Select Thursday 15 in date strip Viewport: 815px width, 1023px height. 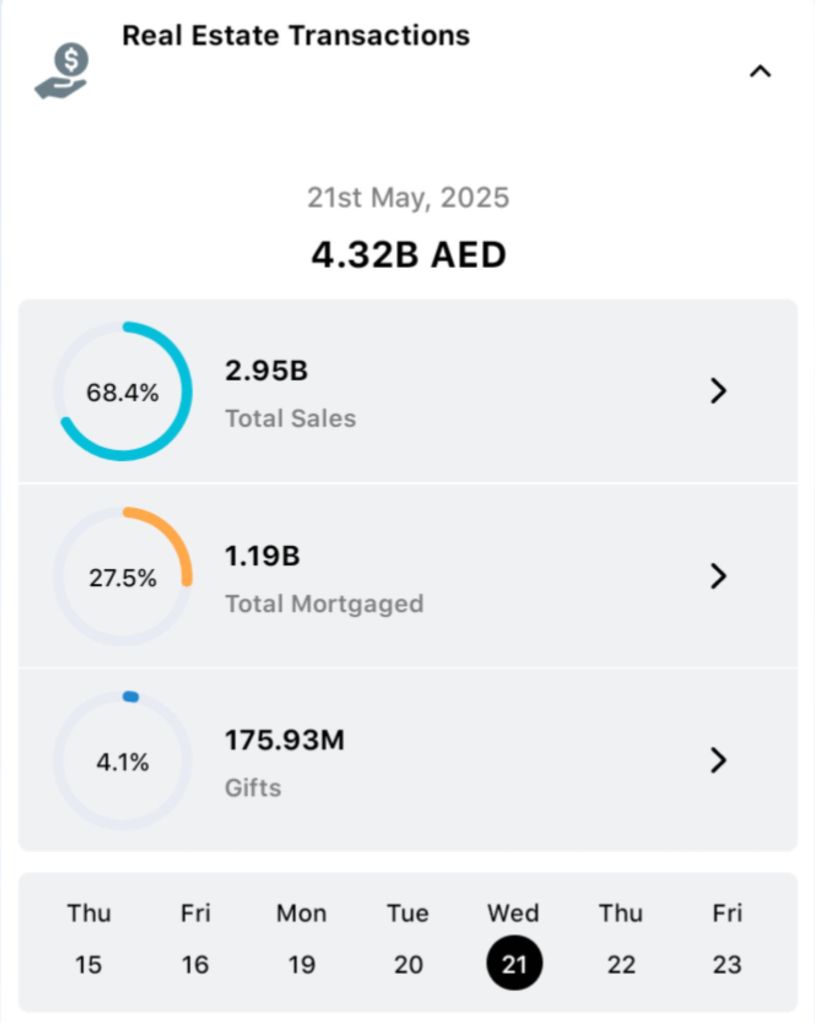pos(88,941)
